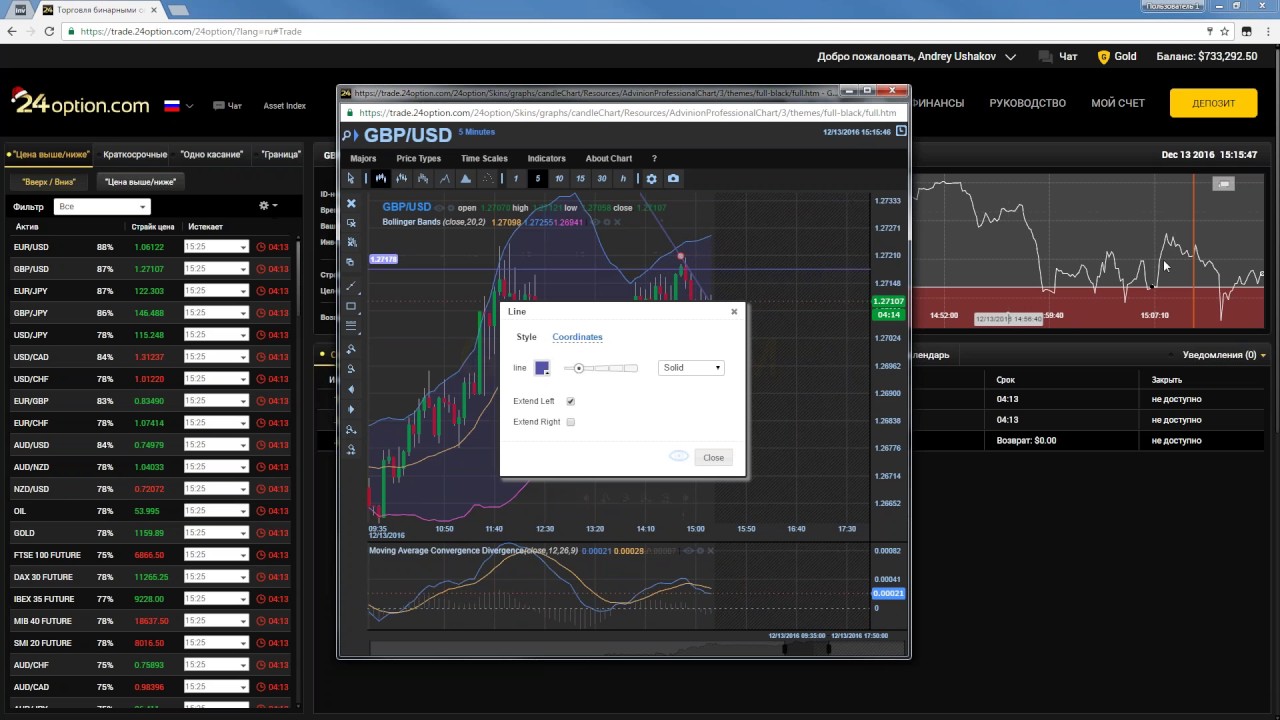Select the pointer cursor tool in chart toolbar
Viewport: 1280px width, 720px height.
tap(350, 179)
